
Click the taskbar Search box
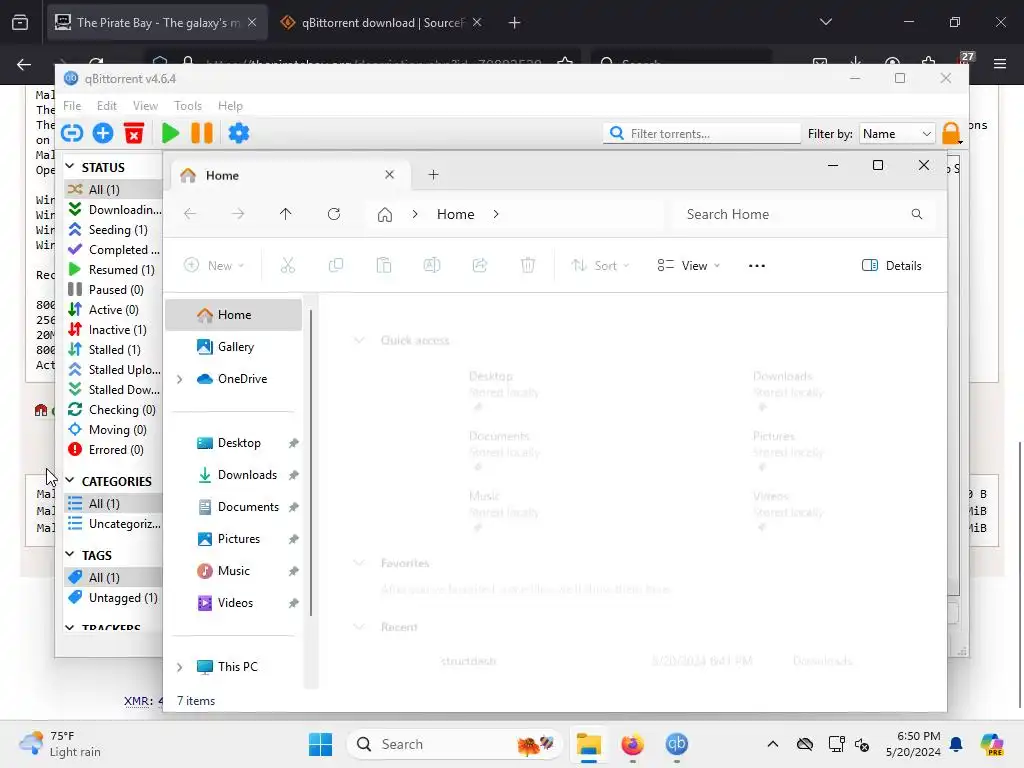[x=455, y=744]
